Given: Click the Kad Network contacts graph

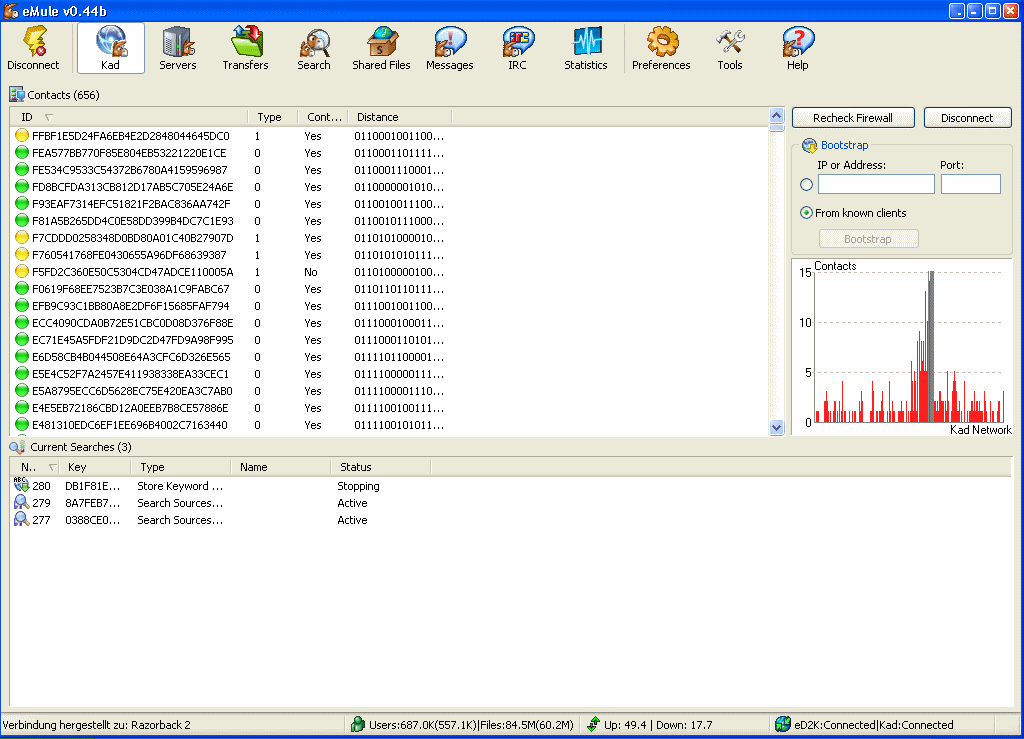Looking at the screenshot, I should coord(902,347).
